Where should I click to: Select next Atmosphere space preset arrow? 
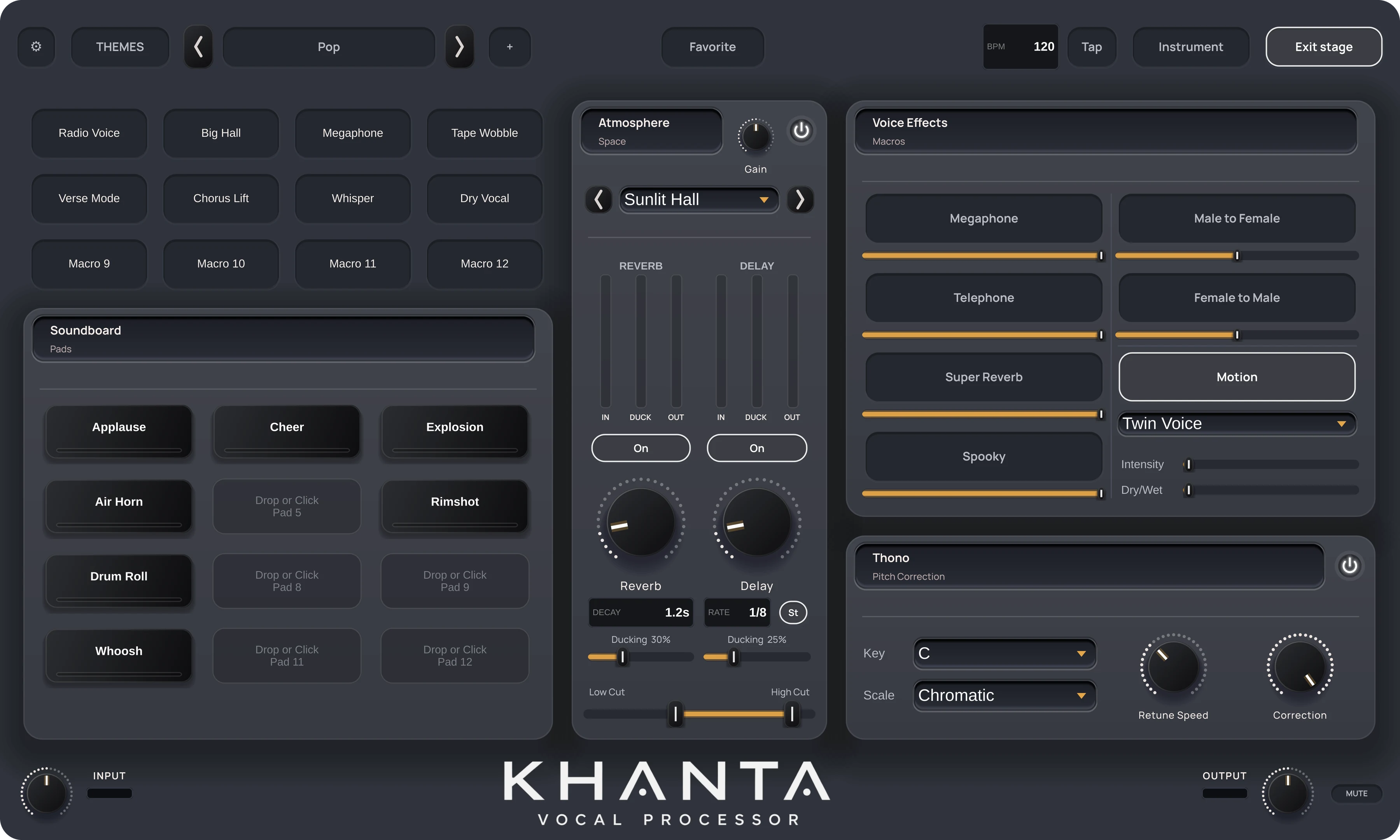pyautogui.click(x=800, y=199)
